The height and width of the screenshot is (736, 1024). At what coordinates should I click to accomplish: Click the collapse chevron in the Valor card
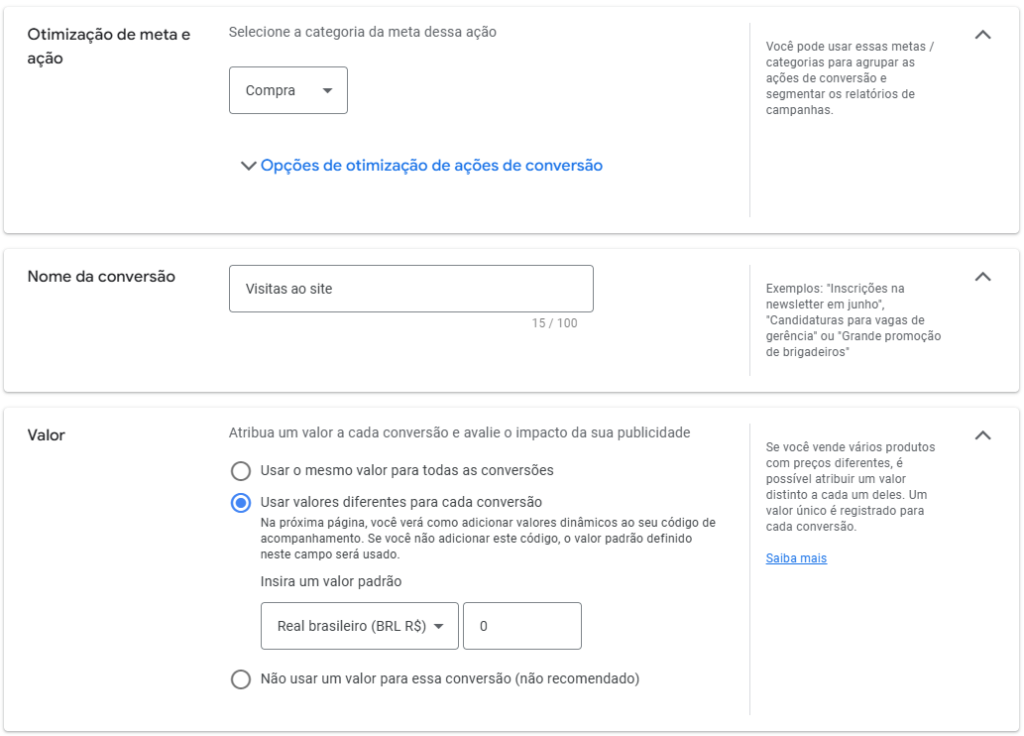pyautogui.click(x=983, y=435)
